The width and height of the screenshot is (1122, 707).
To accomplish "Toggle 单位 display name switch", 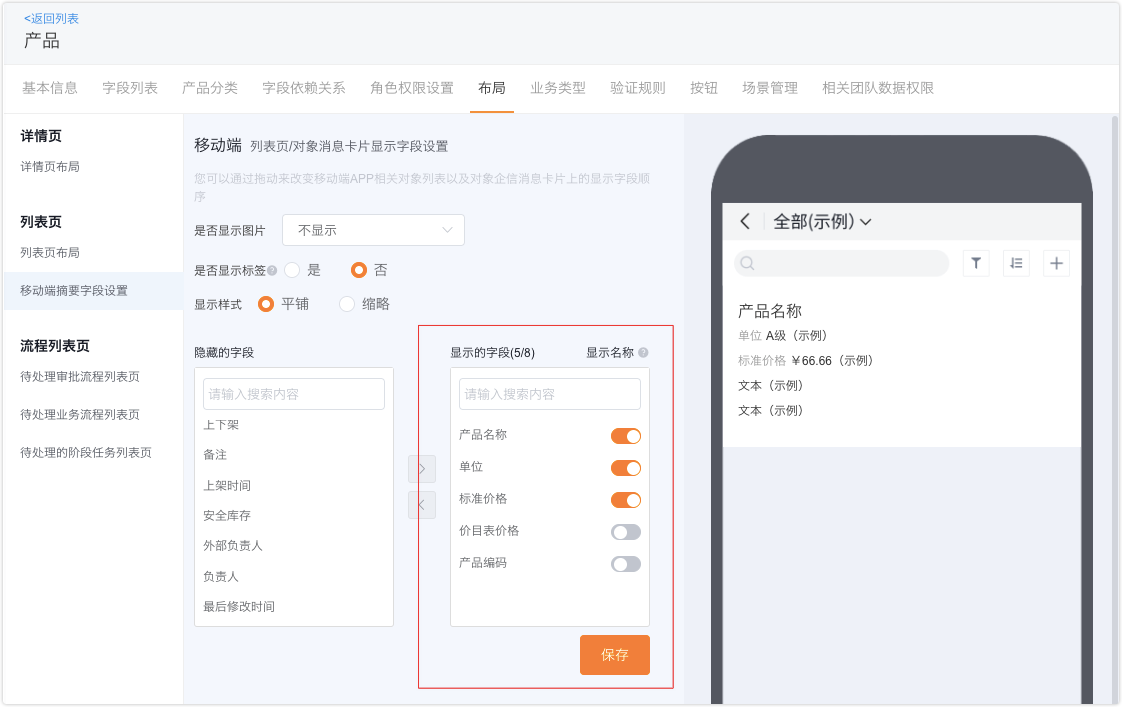I will [625, 468].
